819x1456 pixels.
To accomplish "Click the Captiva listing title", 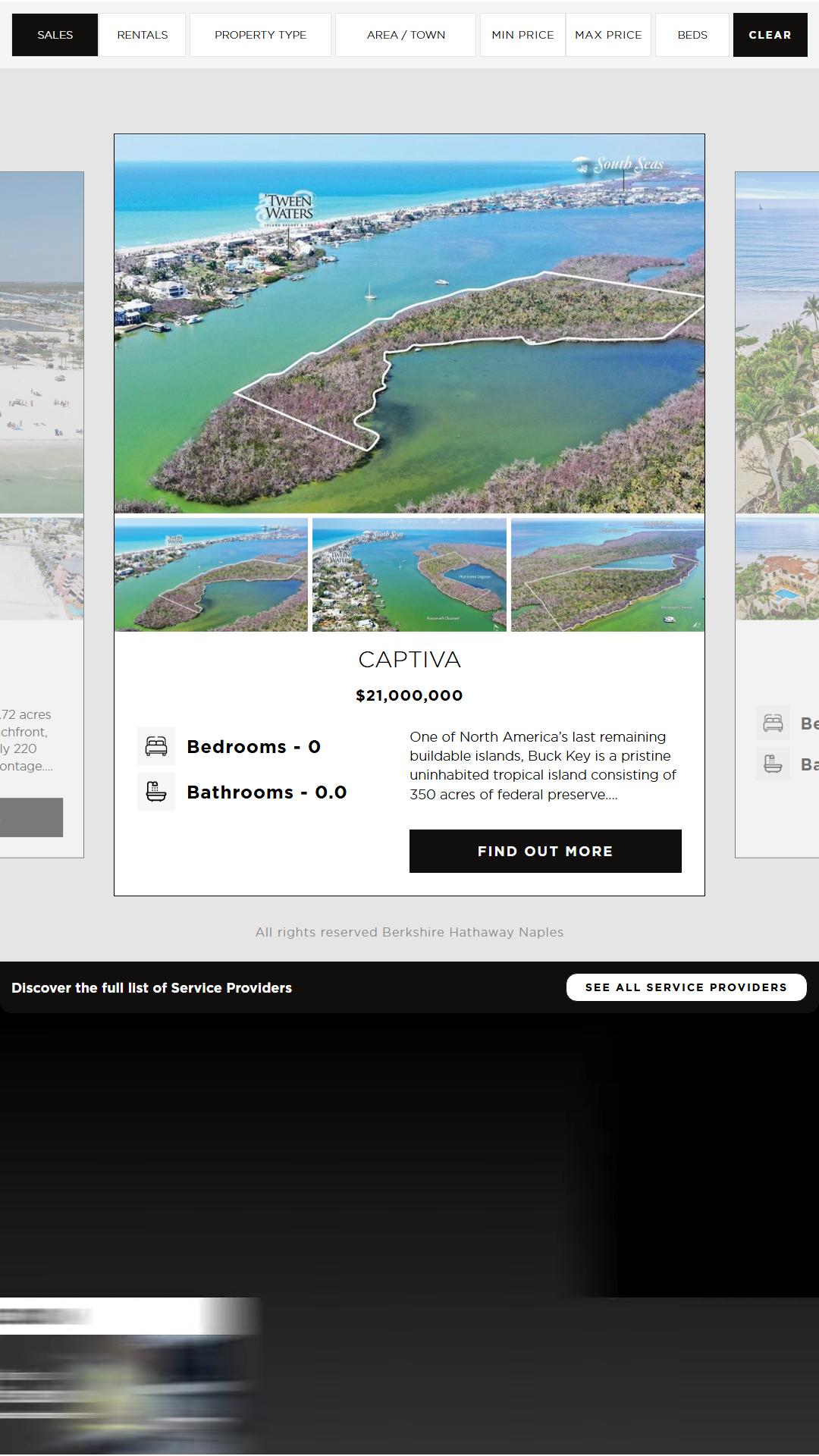I will tap(409, 660).
